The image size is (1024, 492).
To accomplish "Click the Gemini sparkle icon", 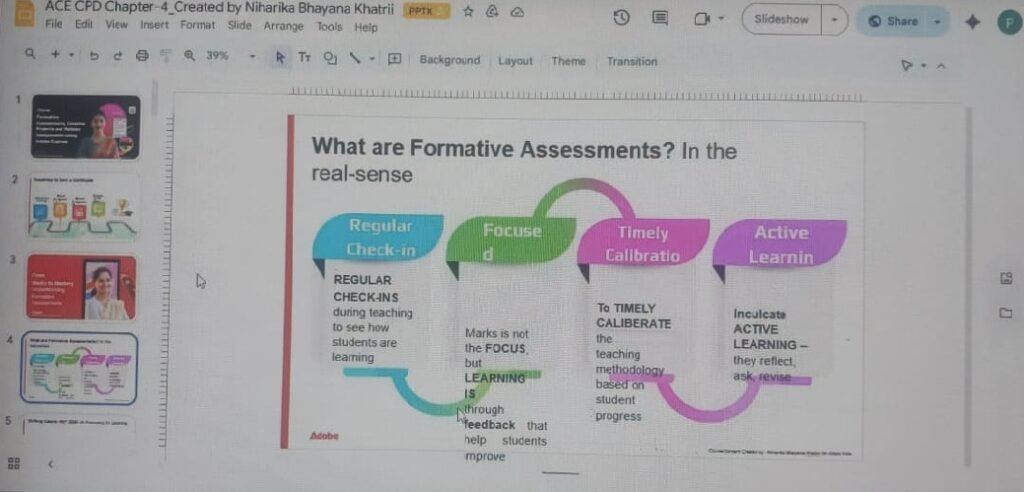I will pyautogui.click(x=971, y=21).
